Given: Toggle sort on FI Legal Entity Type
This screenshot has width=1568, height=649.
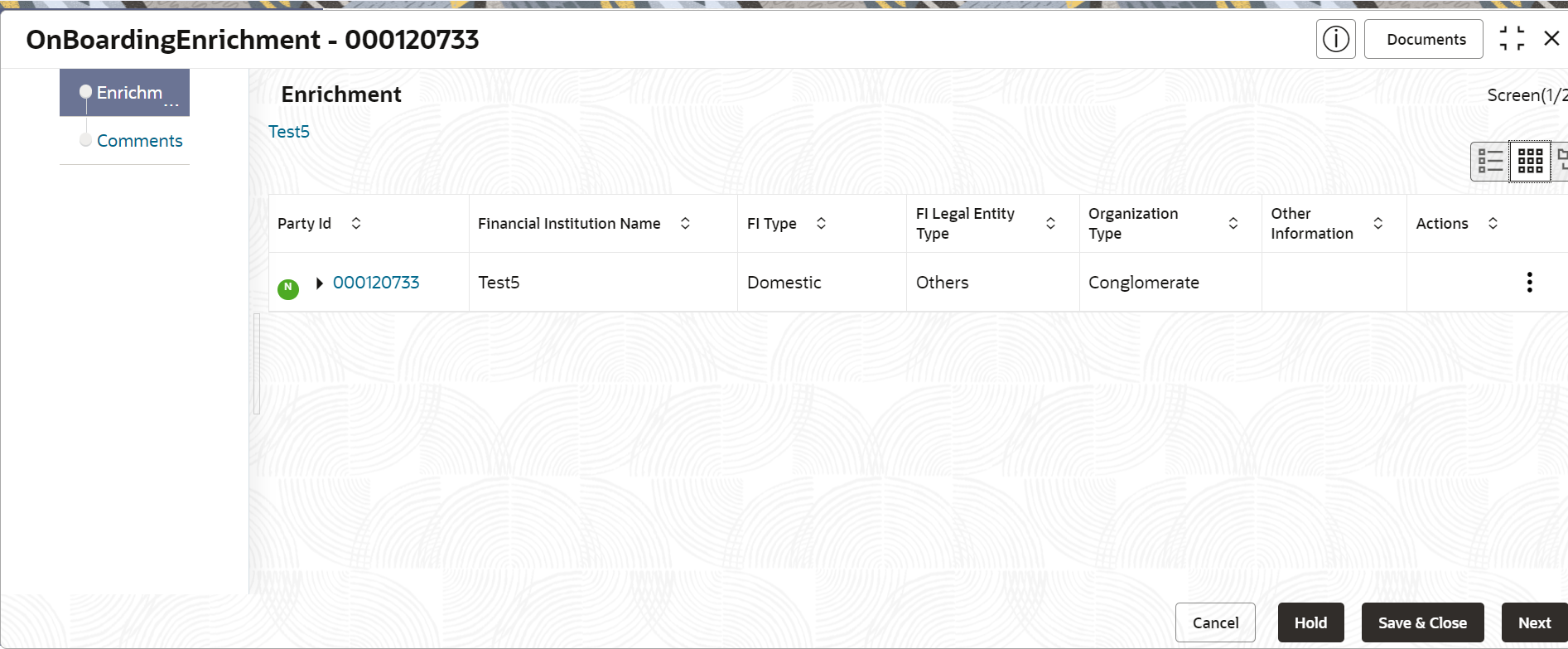Looking at the screenshot, I should [1050, 223].
